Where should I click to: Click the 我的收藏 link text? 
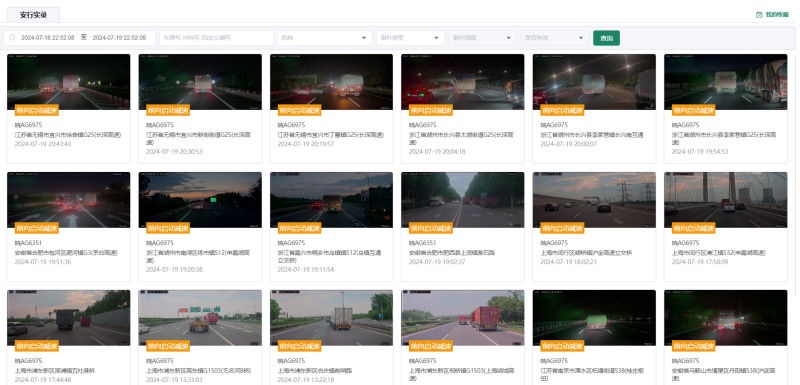[x=777, y=15]
